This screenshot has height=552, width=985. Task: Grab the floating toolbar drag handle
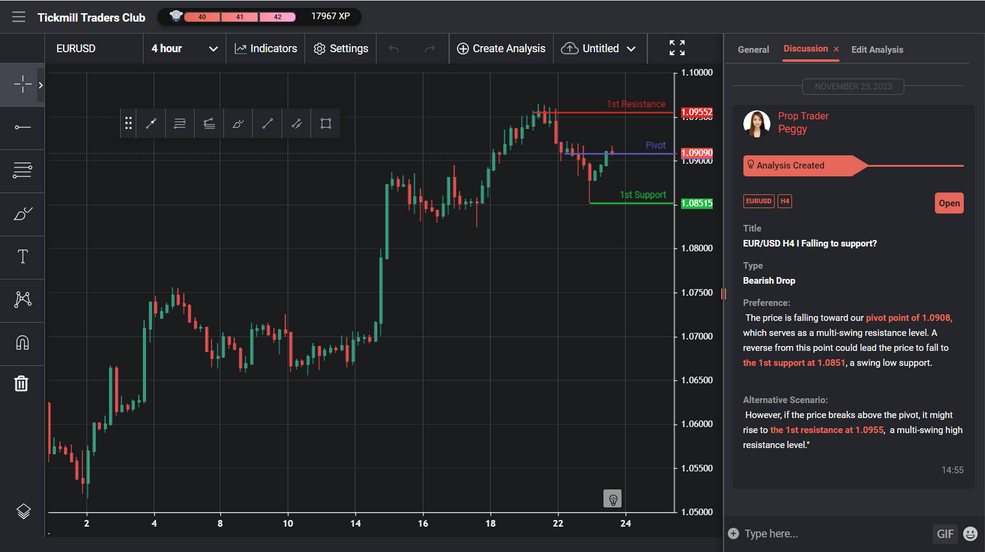pos(128,123)
